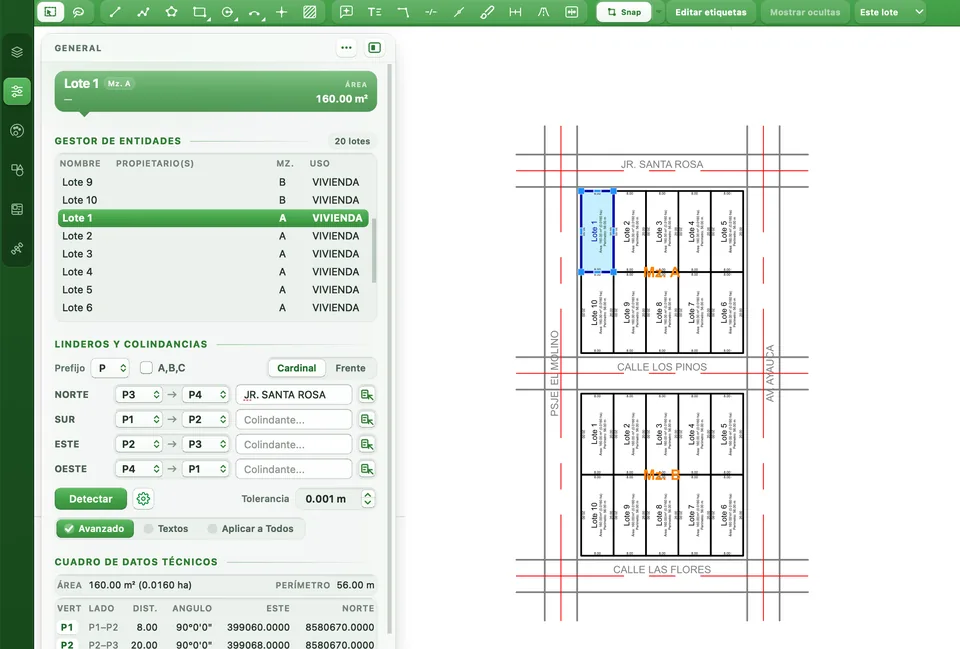Choose the line drawing tool

click(115, 12)
